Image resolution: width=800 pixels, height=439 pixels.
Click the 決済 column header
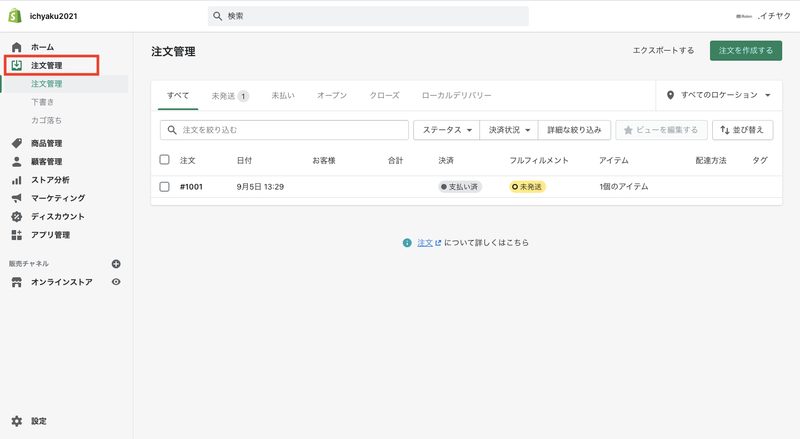(446, 160)
